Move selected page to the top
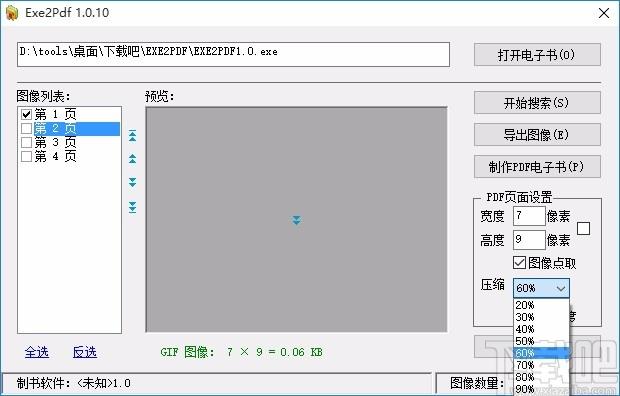The height and width of the screenshot is (396, 620). (132, 136)
